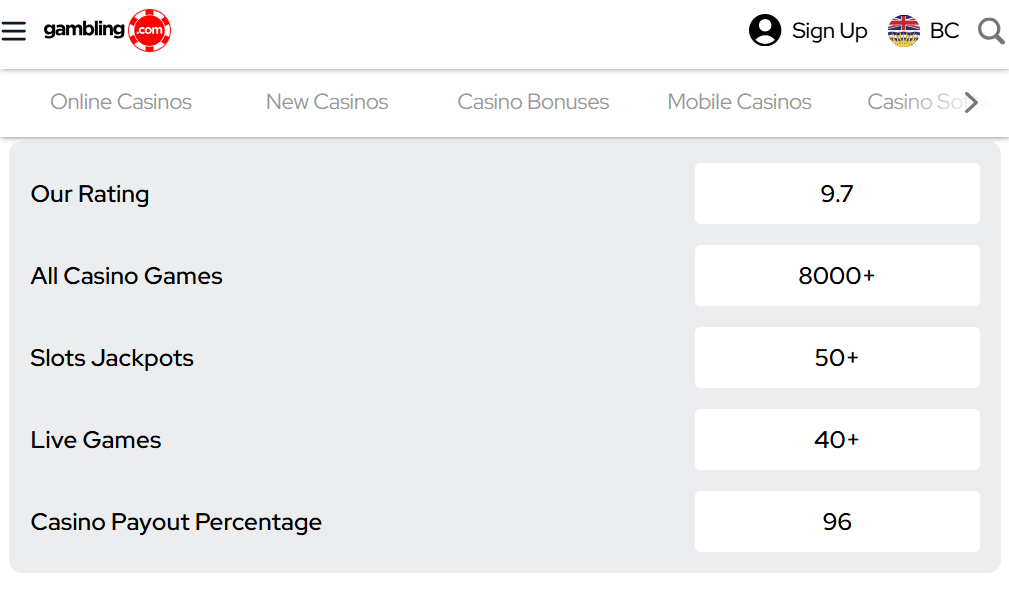Click the 9.7 rating value box
The width and height of the screenshot is (1009, 595).
pyautogui.click(x=837, y=194)
